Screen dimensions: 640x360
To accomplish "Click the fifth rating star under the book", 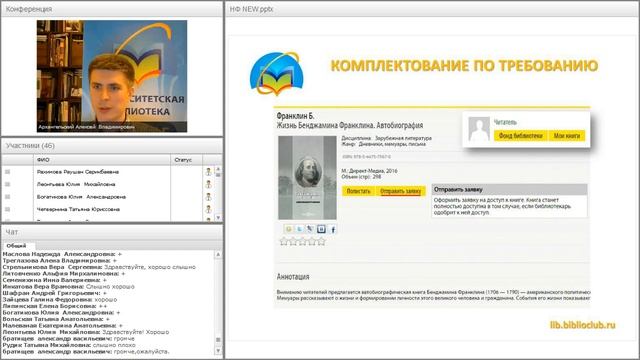I will tap(321, 242).
